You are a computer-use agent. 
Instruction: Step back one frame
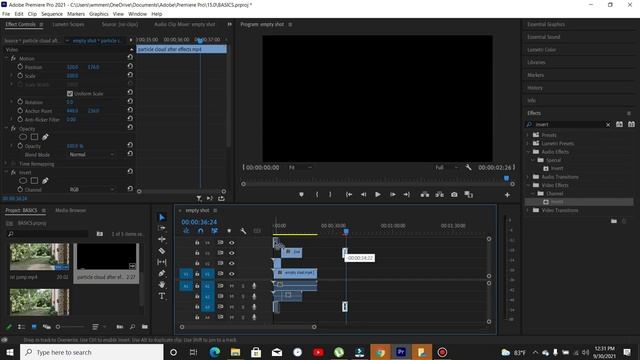point(363,195)
